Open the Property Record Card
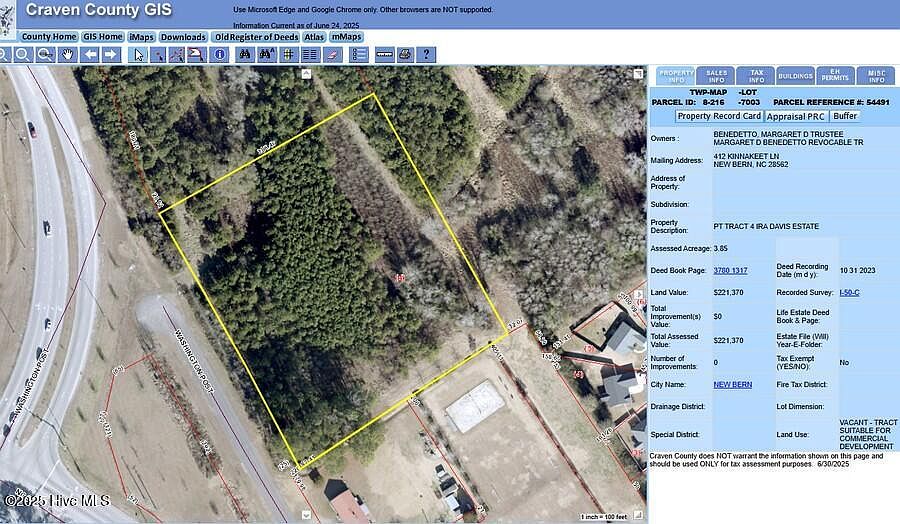Image resolution: width=900 pixels, height=524 pixels. (x=719, y=117)
